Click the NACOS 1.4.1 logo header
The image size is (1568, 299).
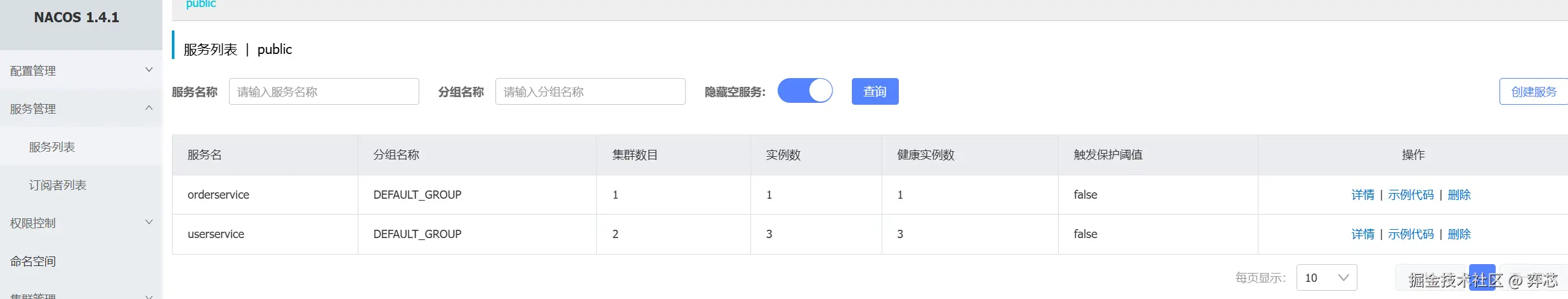click(77, 18)
